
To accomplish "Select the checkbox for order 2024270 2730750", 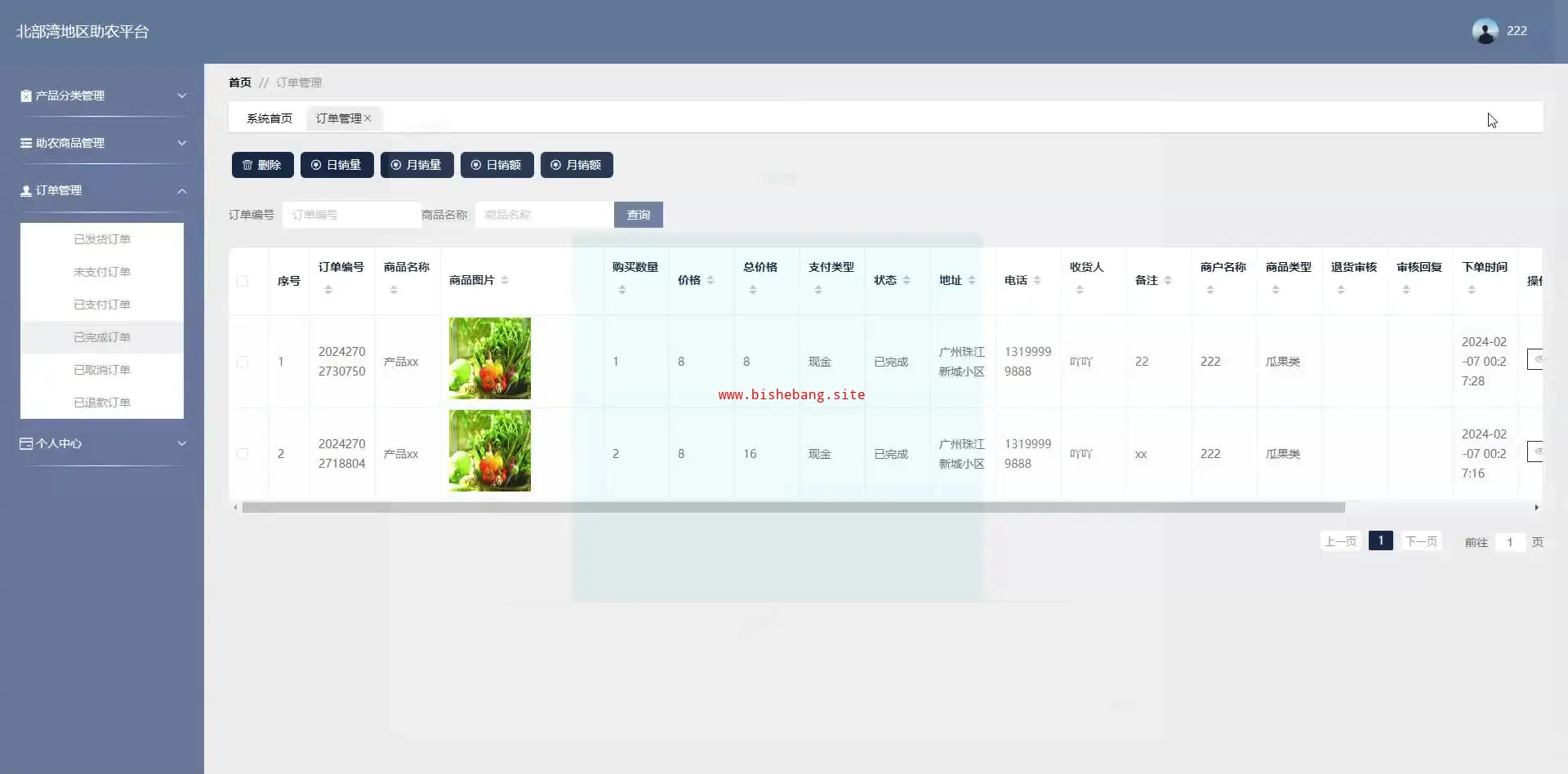I will [x=243, y=362].
